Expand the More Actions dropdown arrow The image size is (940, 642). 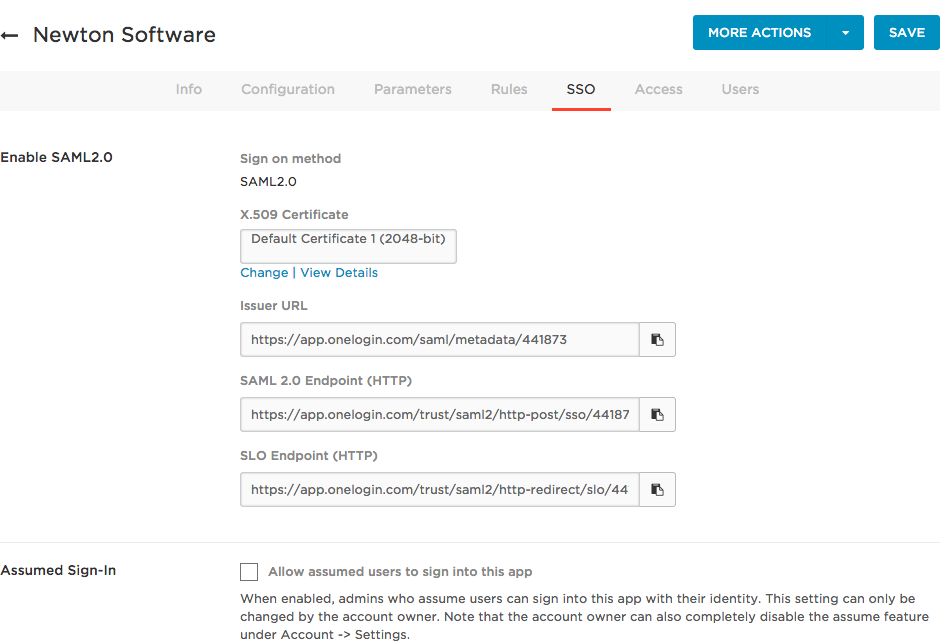pos(845,33)
